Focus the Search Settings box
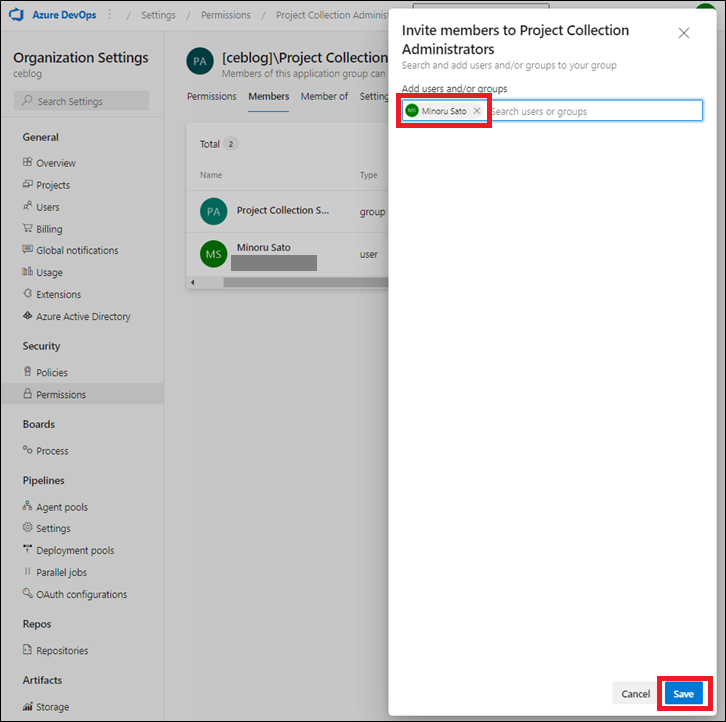Image resolution: width=726 pixels, height=722 pixels. tap(81, 100)
